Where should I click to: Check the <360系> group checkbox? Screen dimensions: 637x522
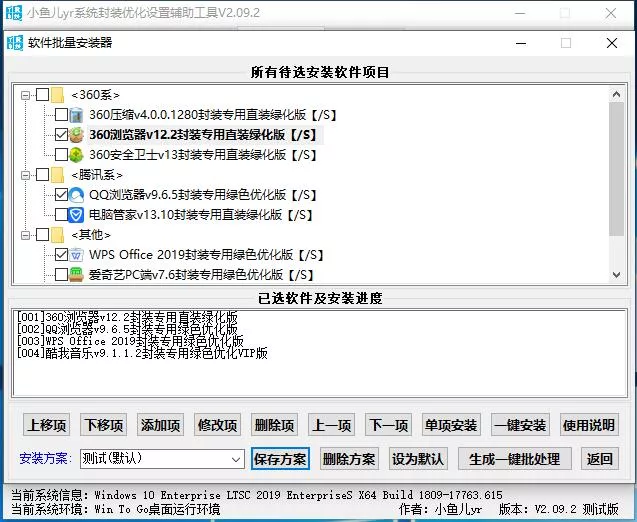43,95
